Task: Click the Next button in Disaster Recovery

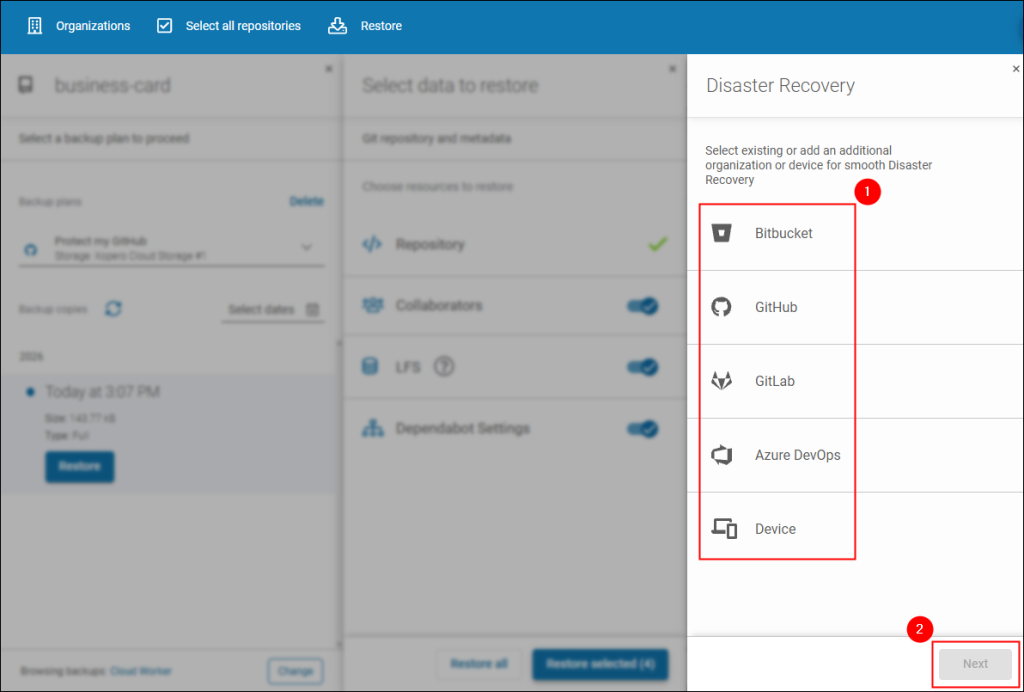Action: tap(975, 664)
